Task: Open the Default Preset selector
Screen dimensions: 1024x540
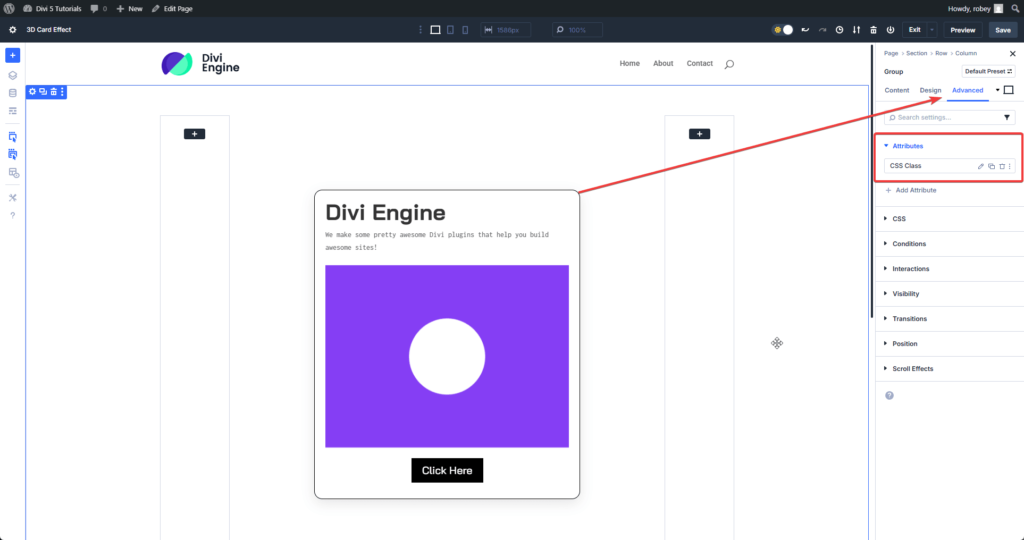Action: coord(989,71)
